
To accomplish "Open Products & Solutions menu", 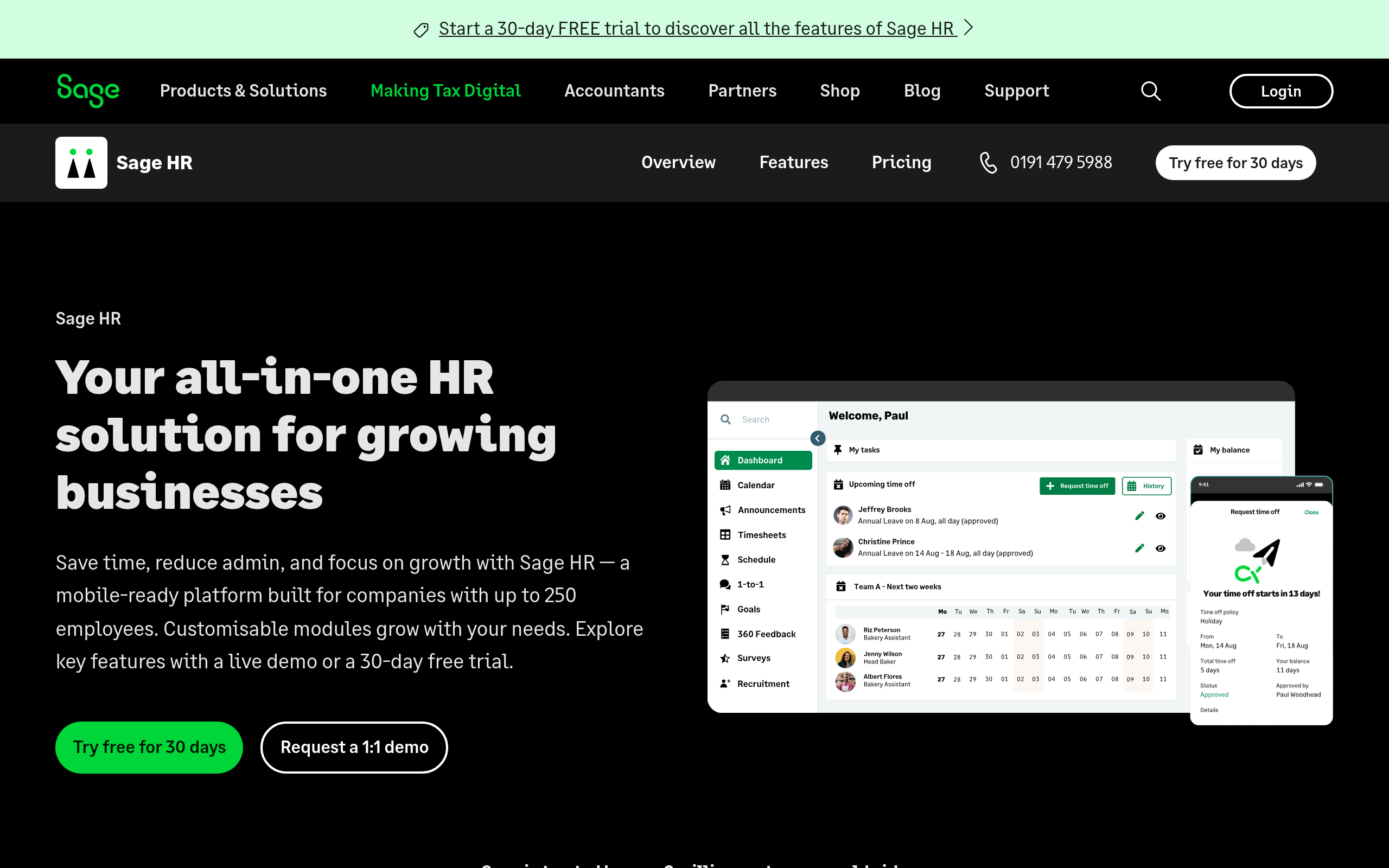I will (244, 91).
